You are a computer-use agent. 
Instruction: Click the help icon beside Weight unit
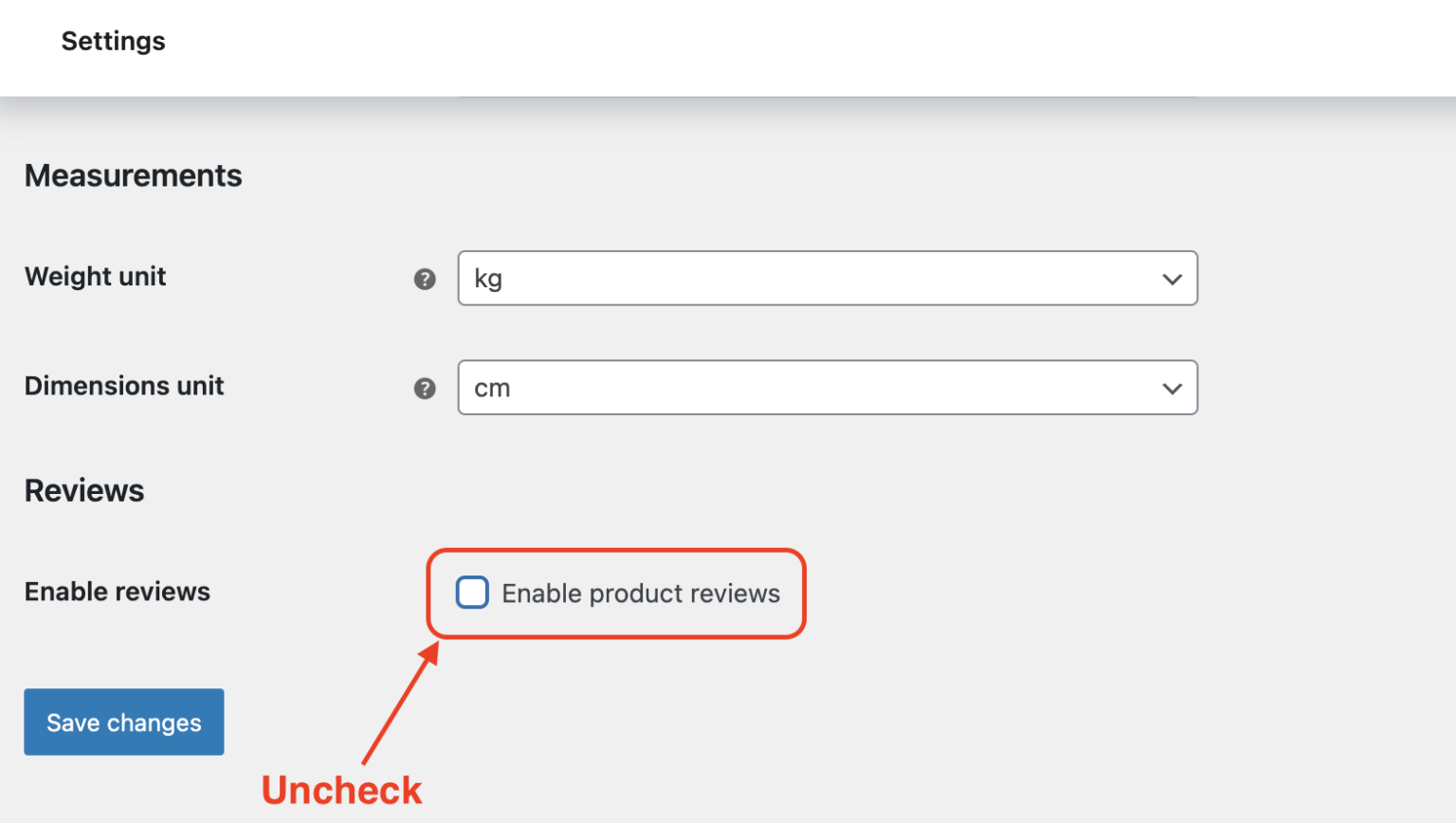[x=425, y=279]
